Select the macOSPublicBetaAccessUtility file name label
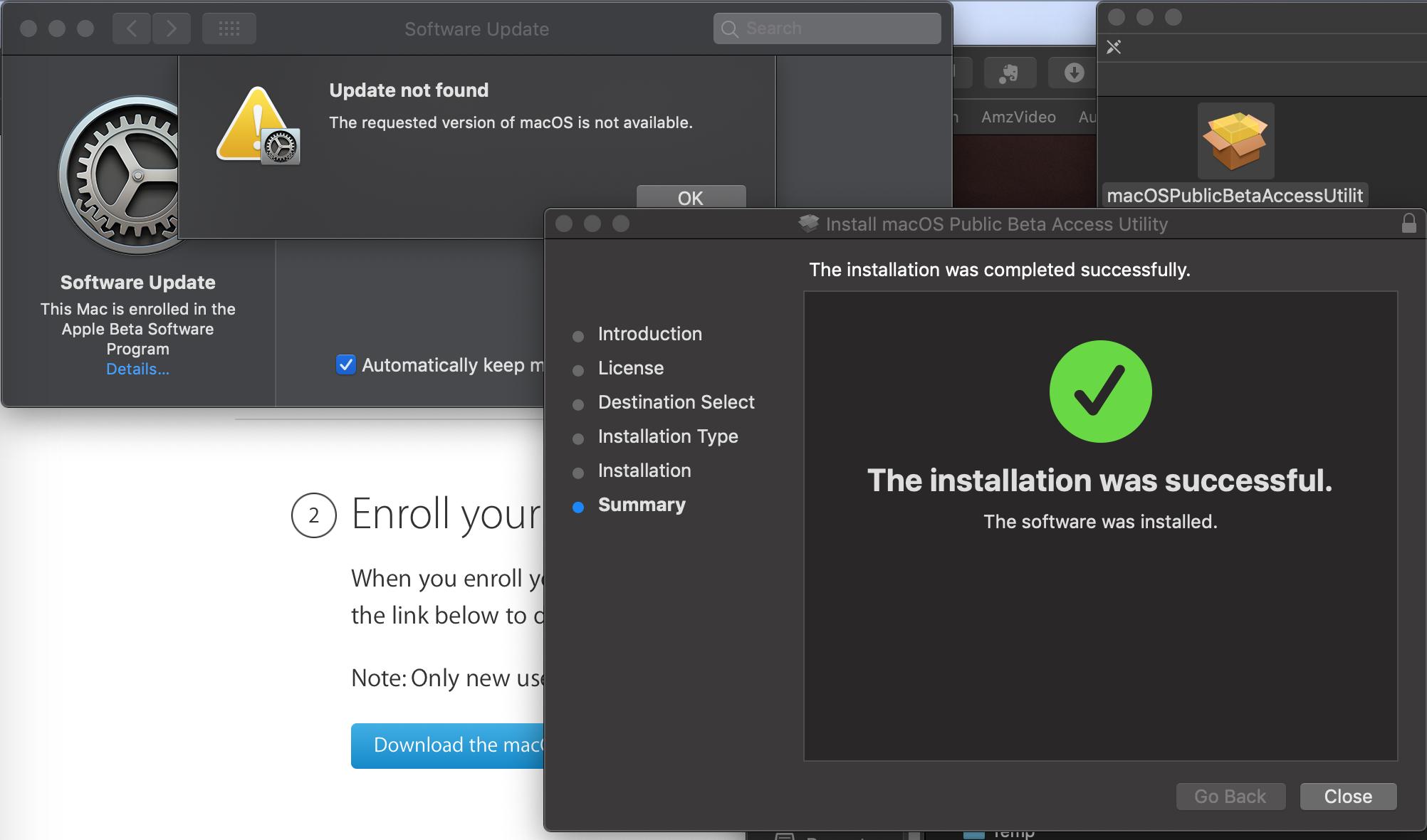1427x840 pixels. tap(1235, 195)
